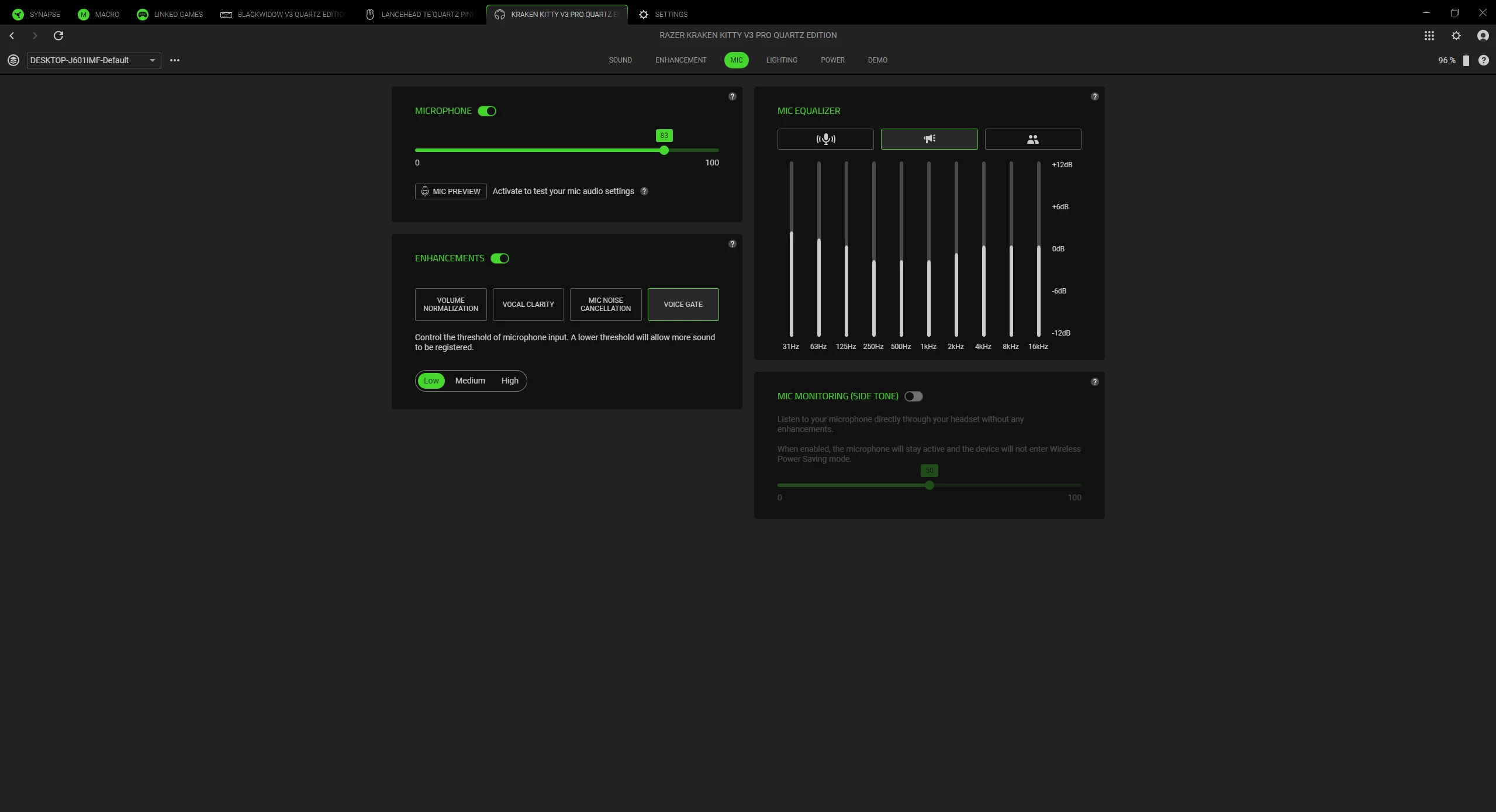The height and width of the screenshot is (812, 1496).
Task: Open the user account avatar icon
Action: [x=1483, y=36]
